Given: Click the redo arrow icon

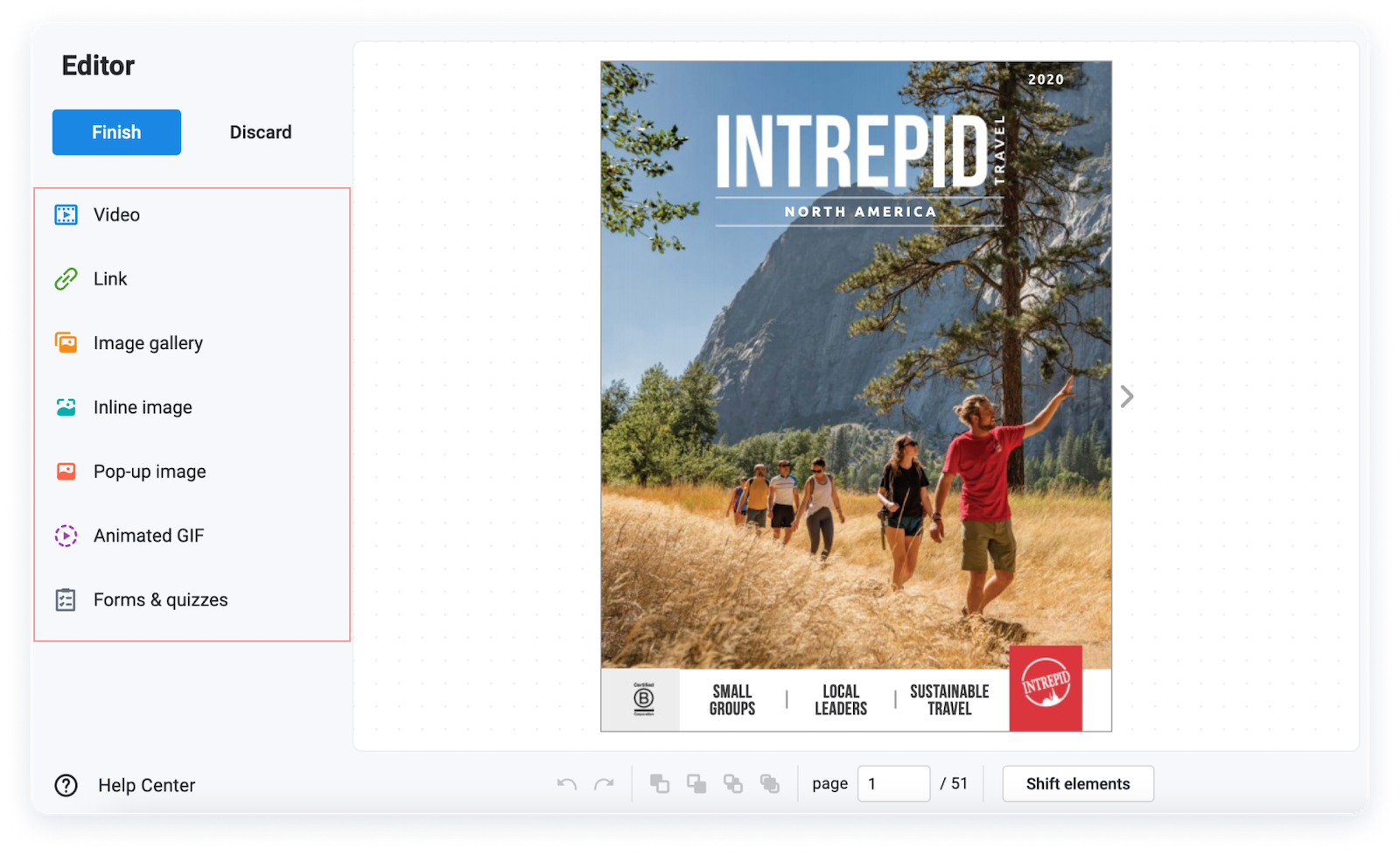Looking at the screenshot, I should point(604,784).
